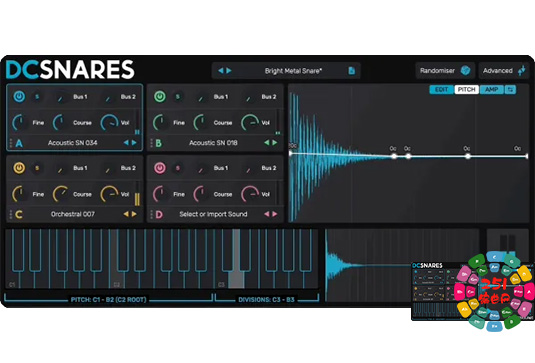Solo layer C with S button
The height and width of the screenshot is (363, 535).
[37, 168]
